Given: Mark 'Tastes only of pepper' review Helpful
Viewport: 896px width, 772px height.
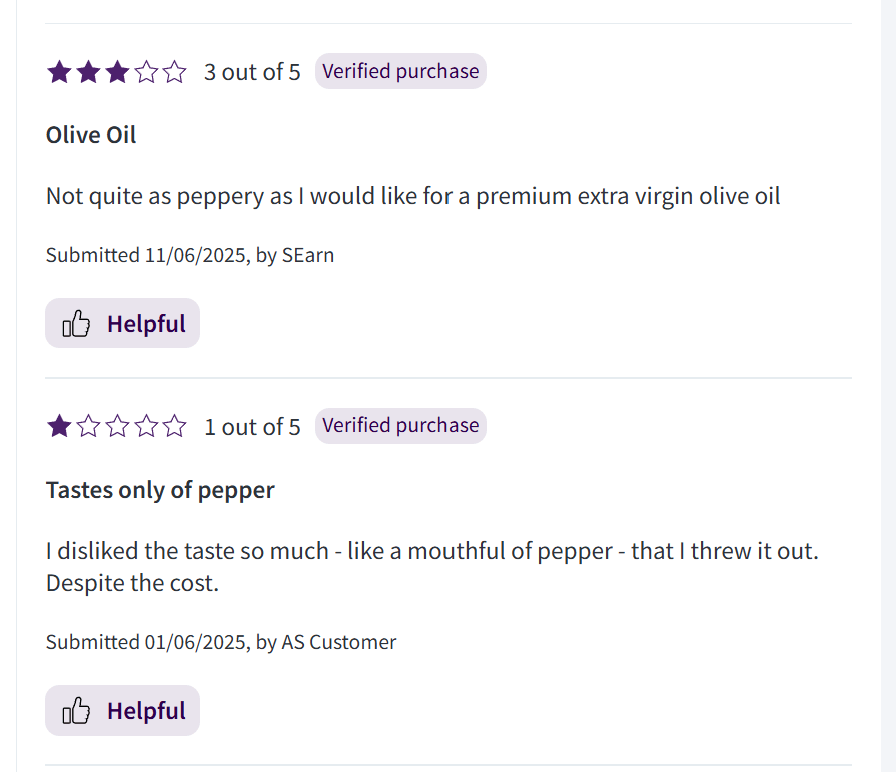Looking at the screenshot, I should click(122, 710).
